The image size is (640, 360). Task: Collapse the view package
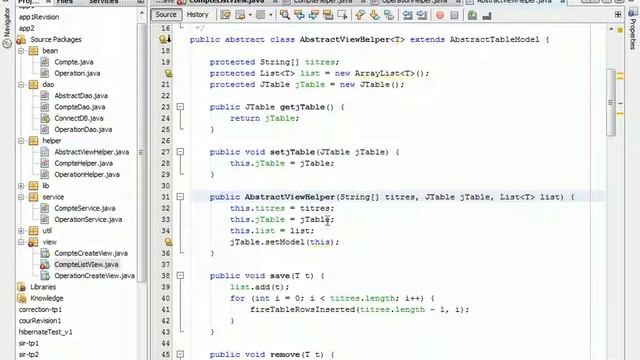coord(21,242)
